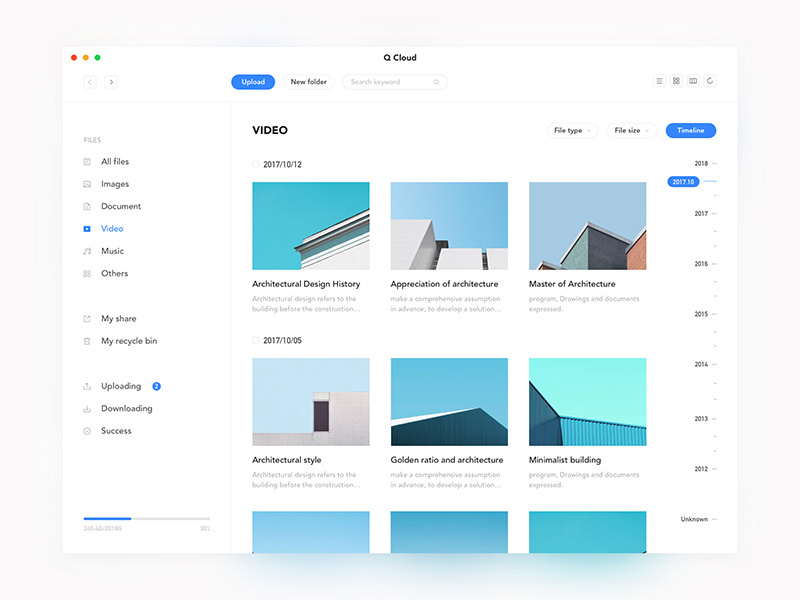Click the Architectural Design History title
The width and height of the screenshot is (800, 600).
(306, 284)
